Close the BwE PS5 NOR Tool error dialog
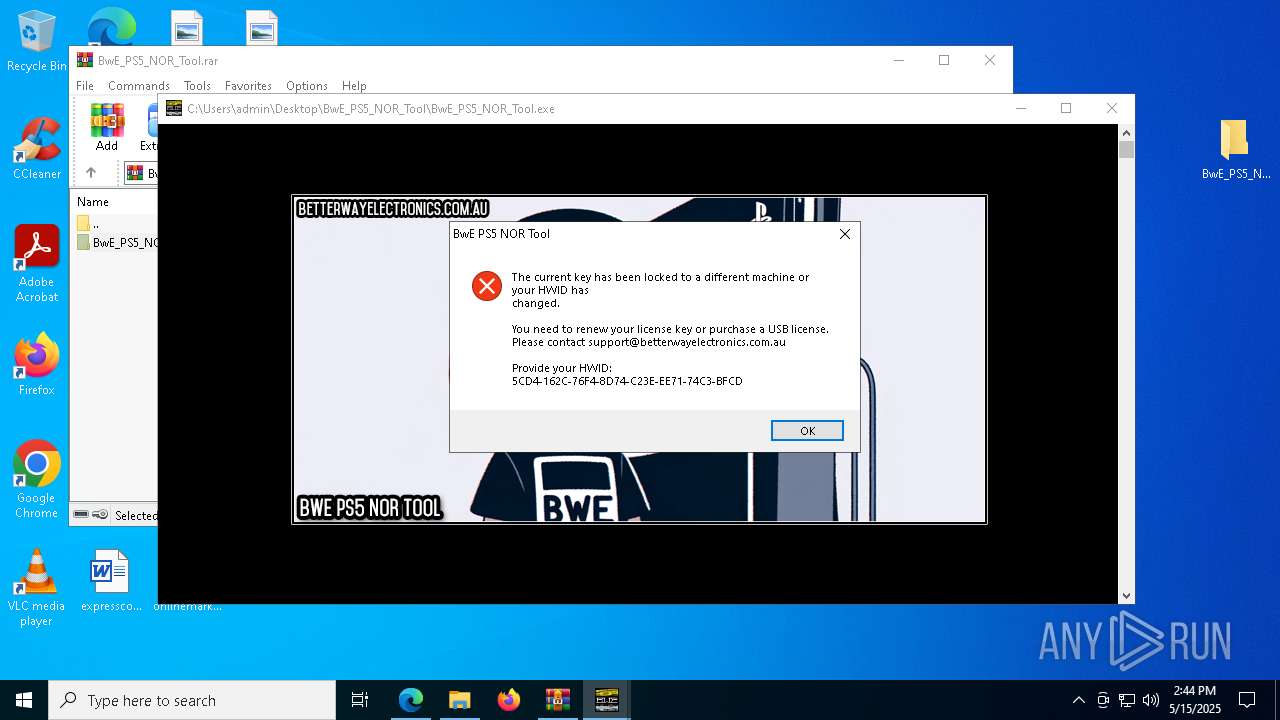Screen dimensions: 1280x720 click(845, 234)
